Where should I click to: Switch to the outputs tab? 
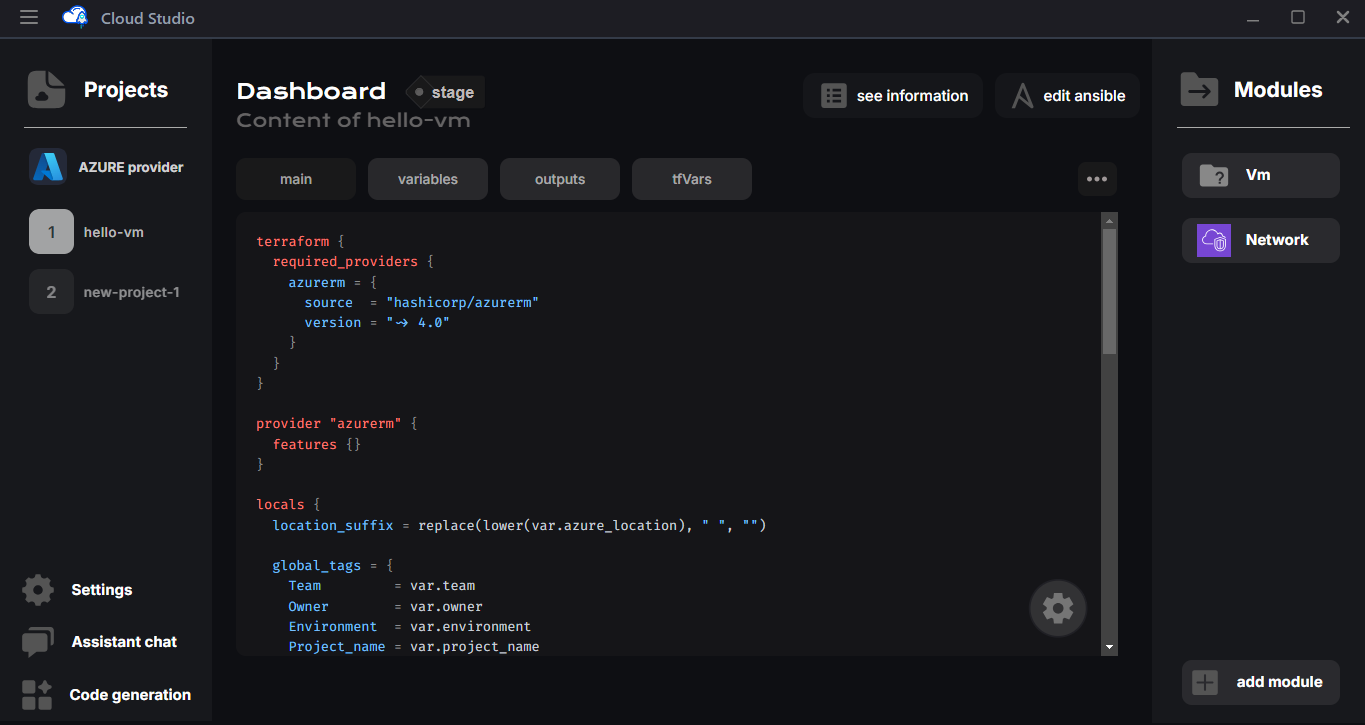pyautogui.click(x=560, y=179)
